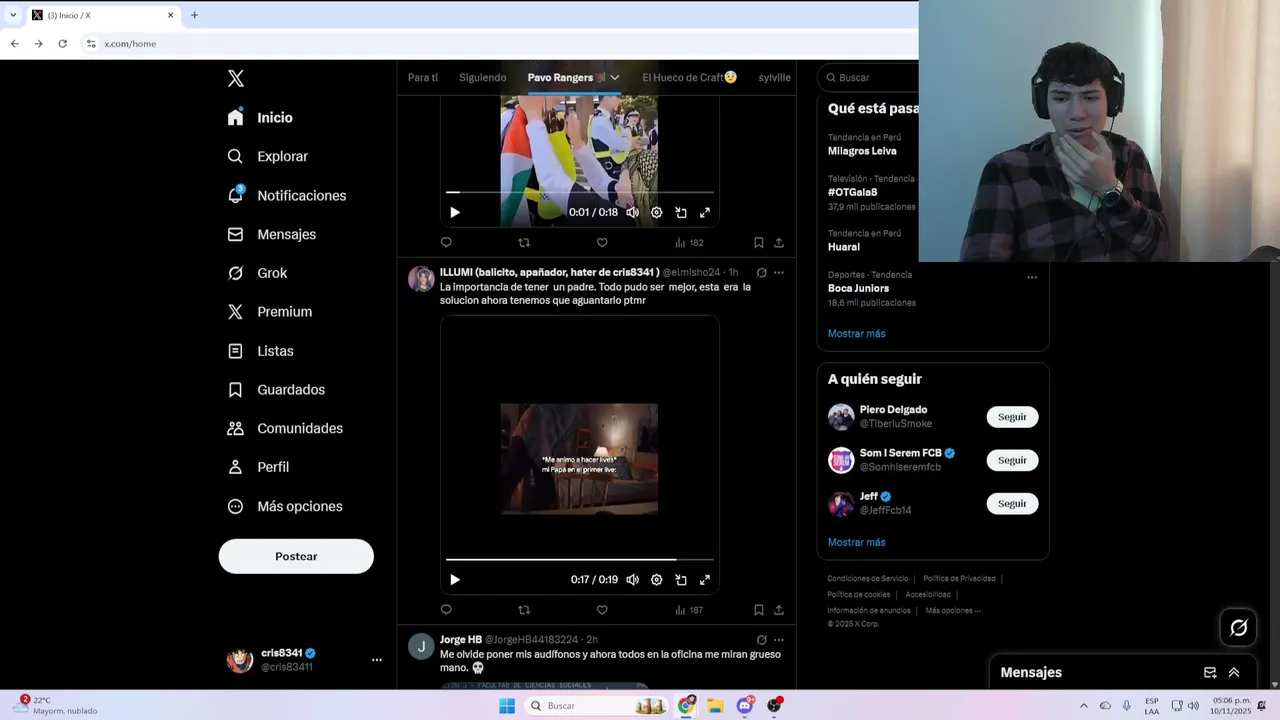Bookmark the first video post
The image size is (1280, 720).
coord(759,242)
